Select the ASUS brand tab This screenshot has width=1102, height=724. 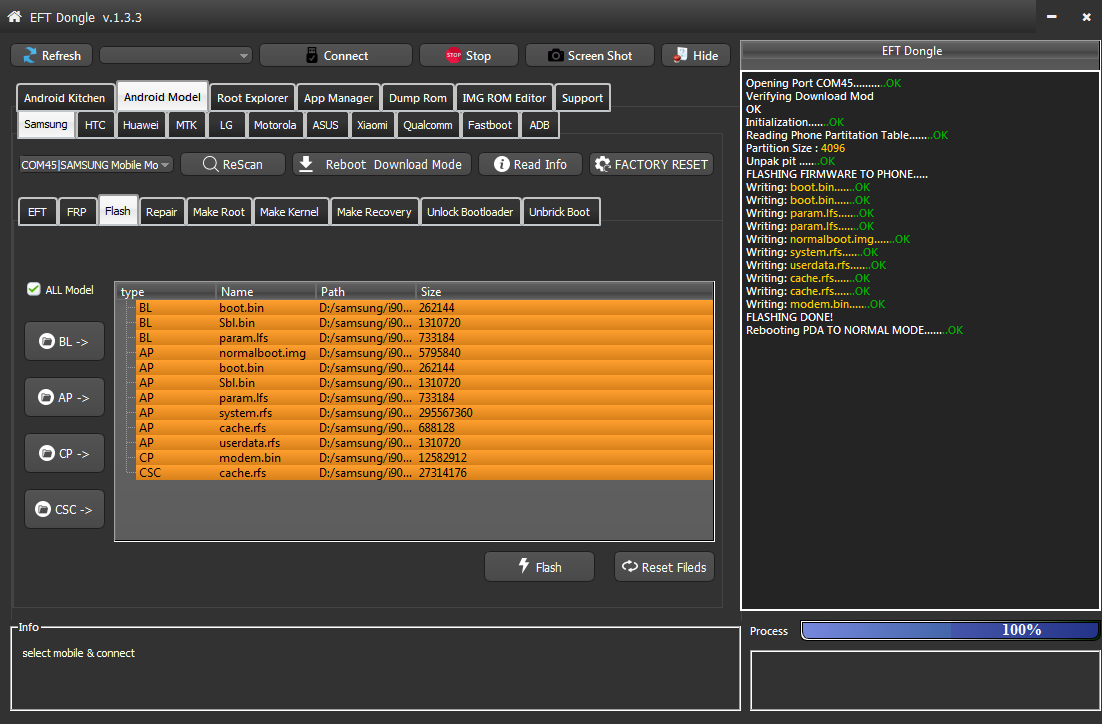(325, 125)
